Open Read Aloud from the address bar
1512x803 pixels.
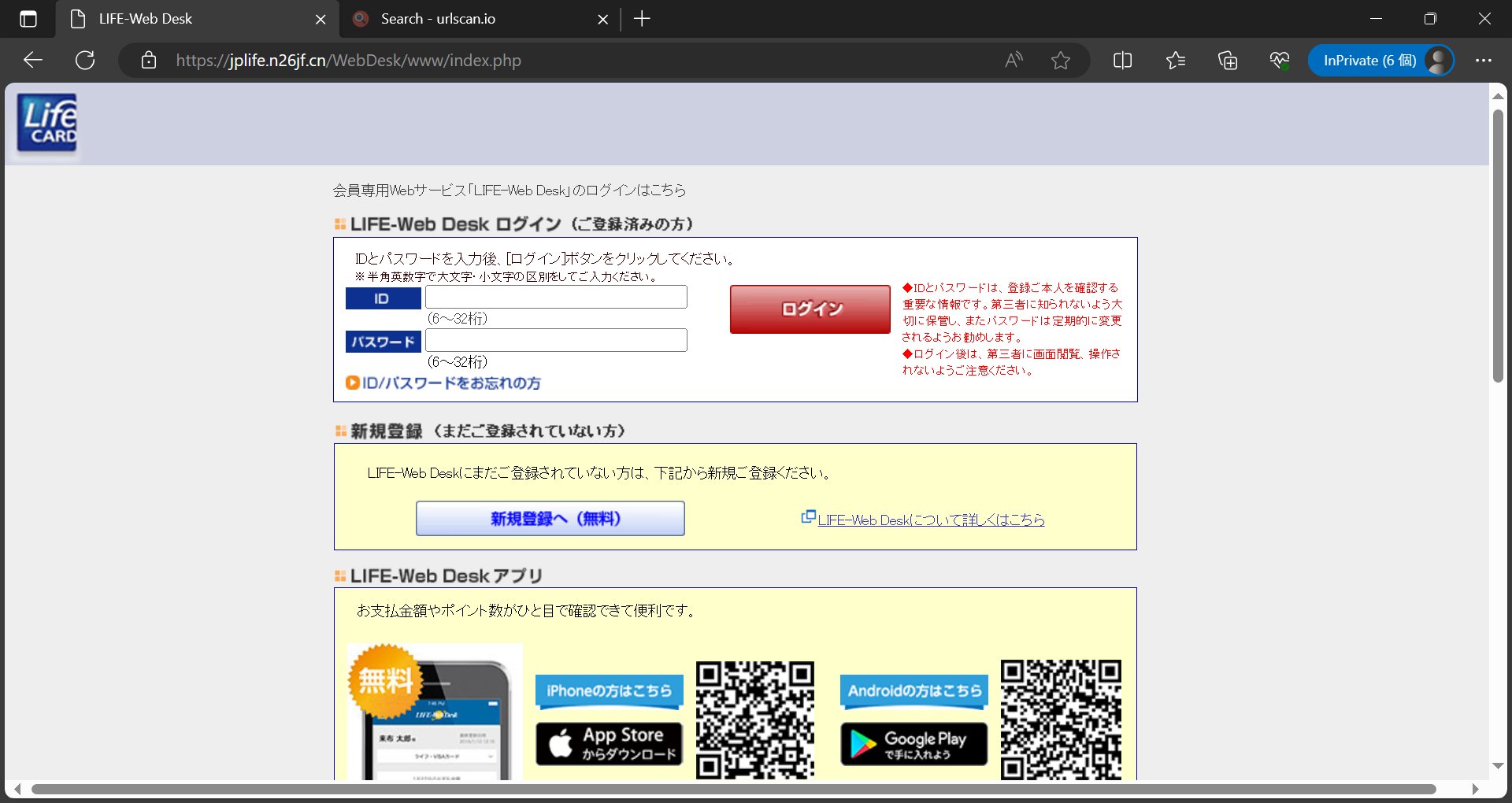tap(1014, 60)
